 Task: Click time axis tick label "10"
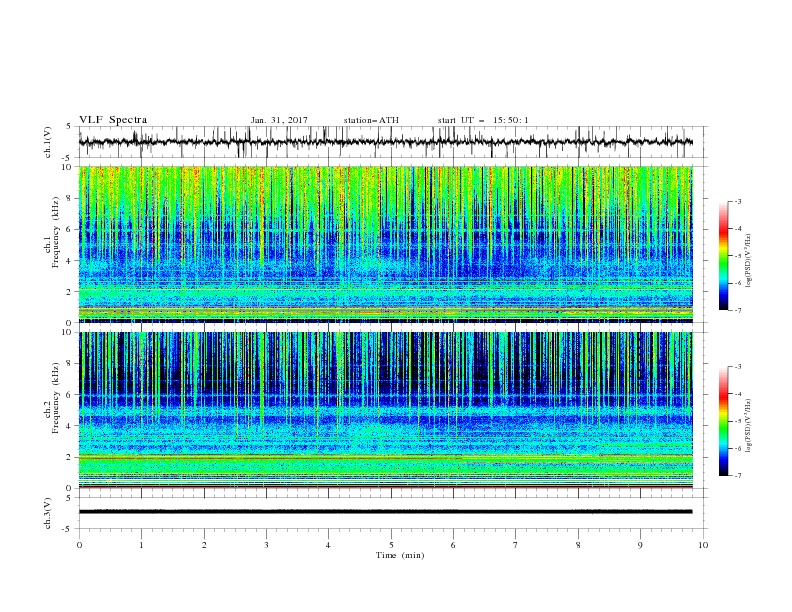[703, 545]
